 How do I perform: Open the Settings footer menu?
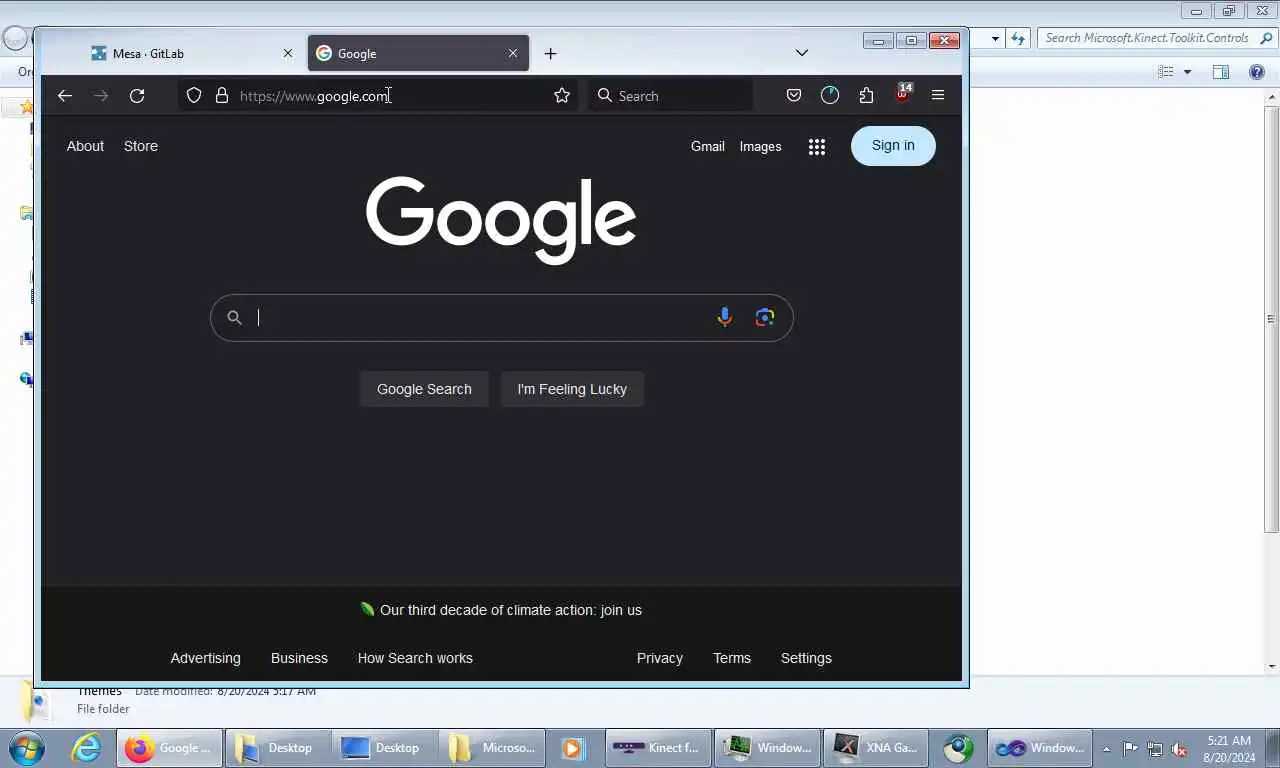(x=806, y=658)
